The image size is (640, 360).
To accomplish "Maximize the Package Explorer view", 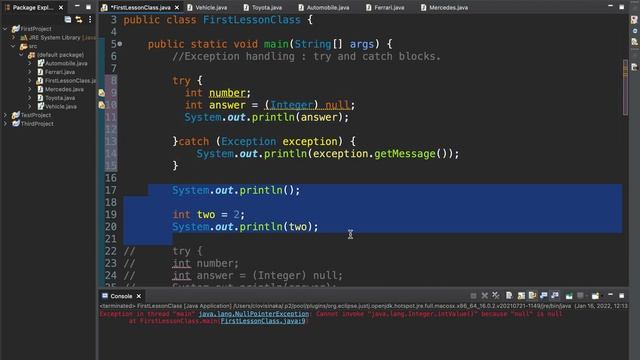I will (x=88, y=7).
